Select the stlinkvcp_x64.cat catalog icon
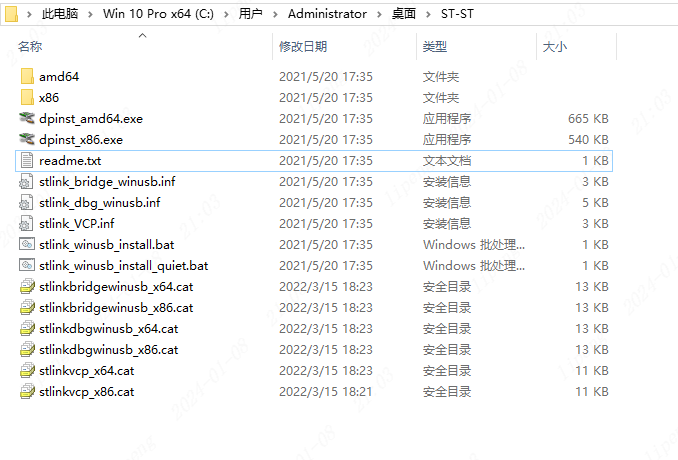The width and height of the screenshot is (678, 460). tap(27, 371)
